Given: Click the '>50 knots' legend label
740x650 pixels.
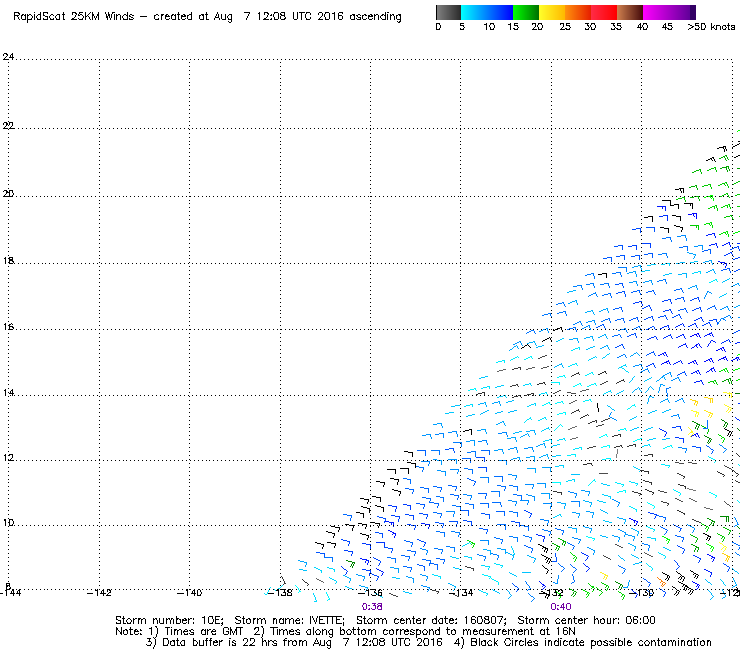Looking at the screenshot, I should [x=711, y=27].
